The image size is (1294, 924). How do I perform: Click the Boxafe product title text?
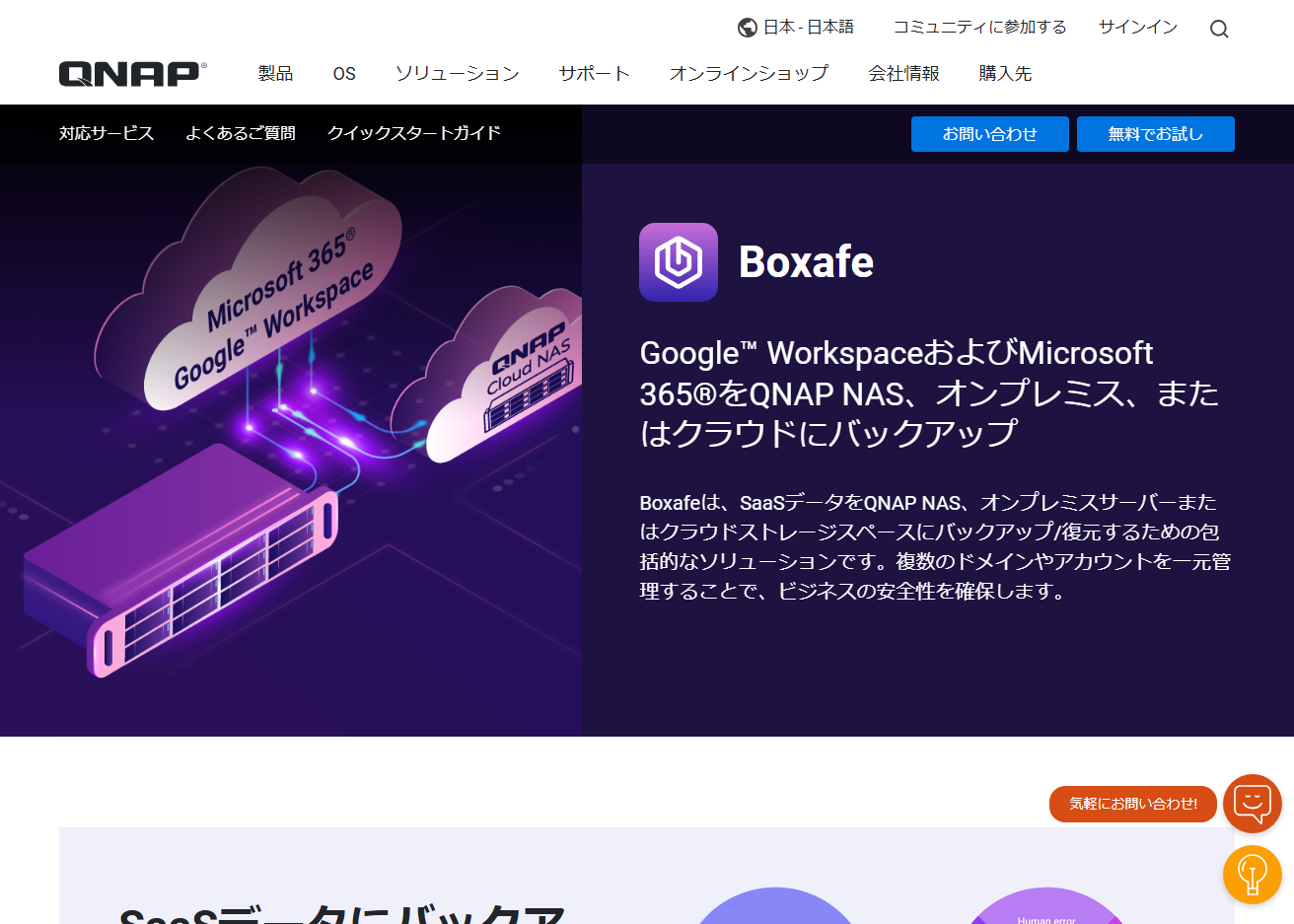pos(806,262)
